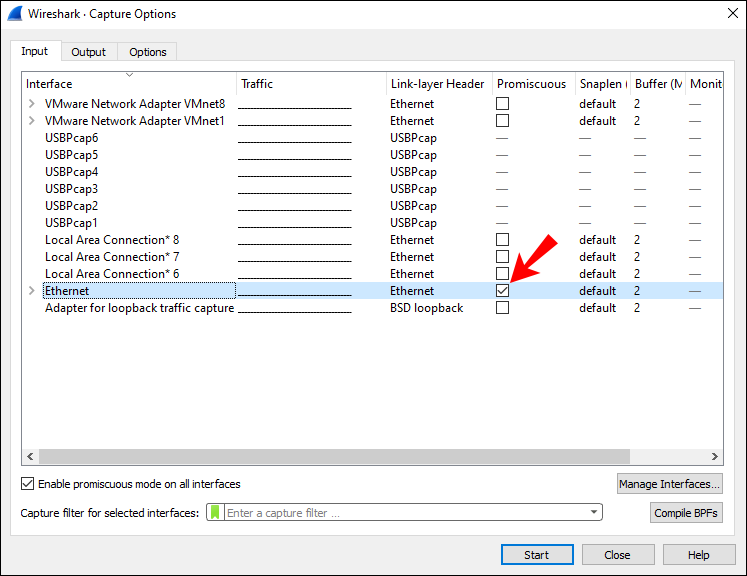
Task: Expand the VMware Network Adapter VMnet1 row
Action: coord(31,121)
